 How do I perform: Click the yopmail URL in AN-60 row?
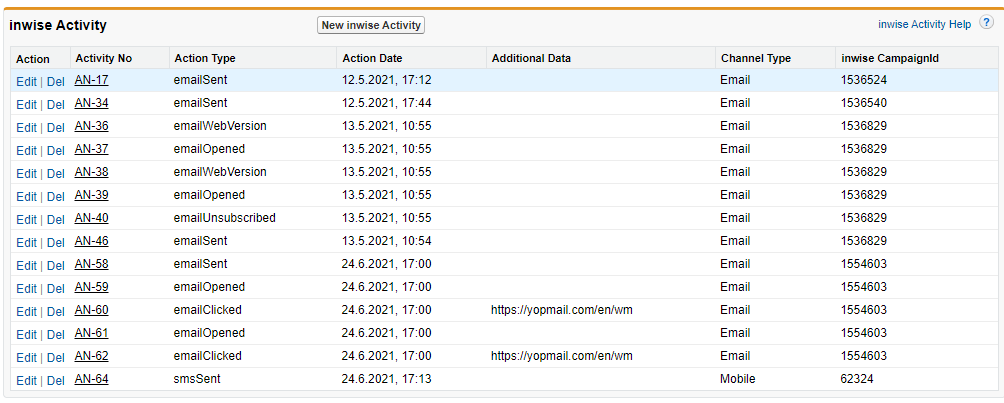562,310
